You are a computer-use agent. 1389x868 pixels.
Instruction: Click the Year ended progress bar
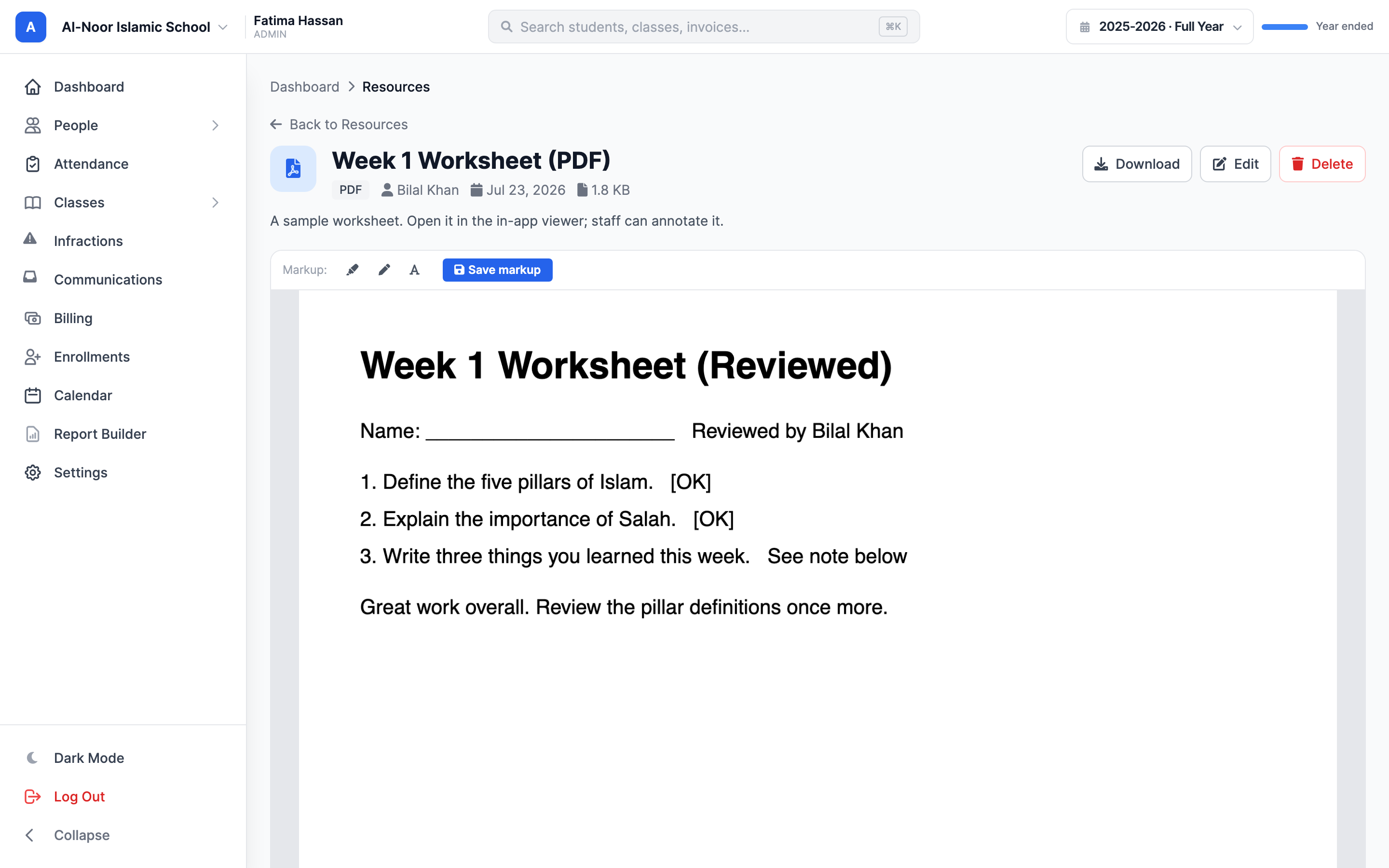coord(1284,27)
